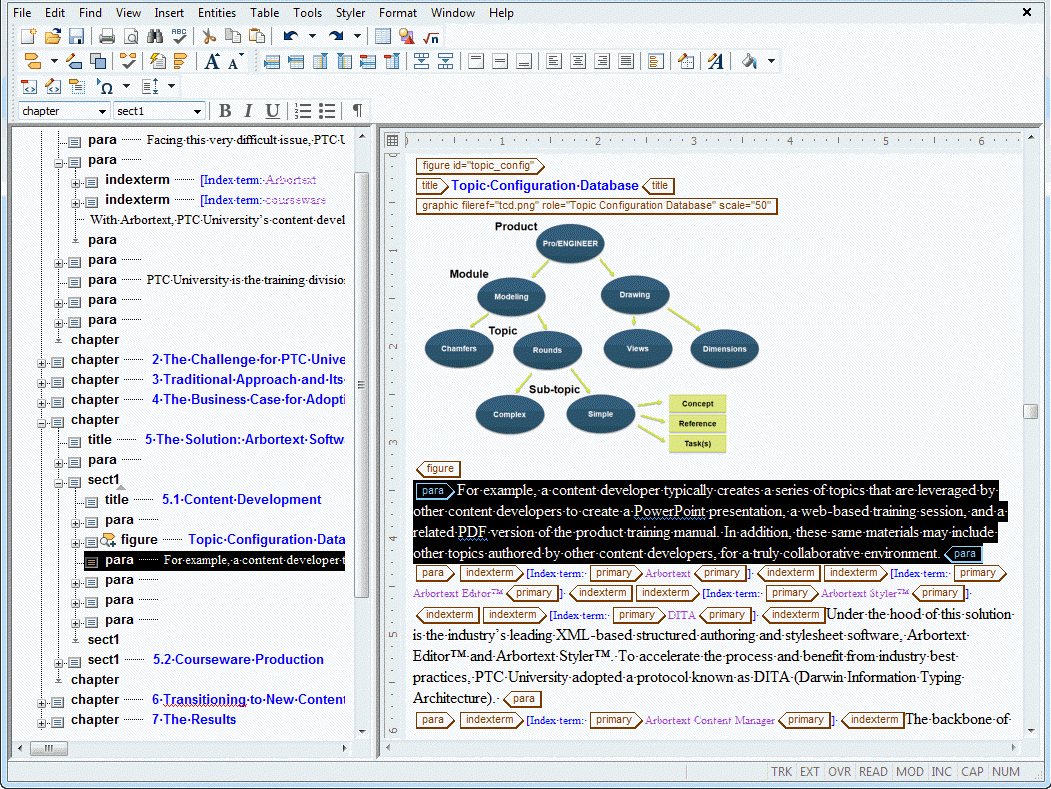The height and width of the screenshot is (789, 1051).
Task: Undo the last action with the undo arrow
Action: (x=290, y=36)
